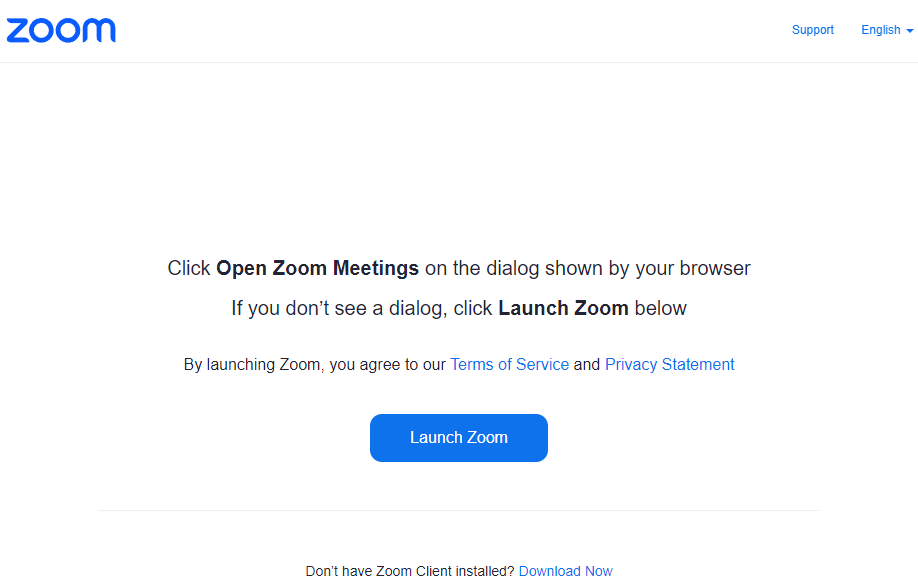Open the Terms of Service link
Viewport: 918px width, 588px height.
(509, 365)
